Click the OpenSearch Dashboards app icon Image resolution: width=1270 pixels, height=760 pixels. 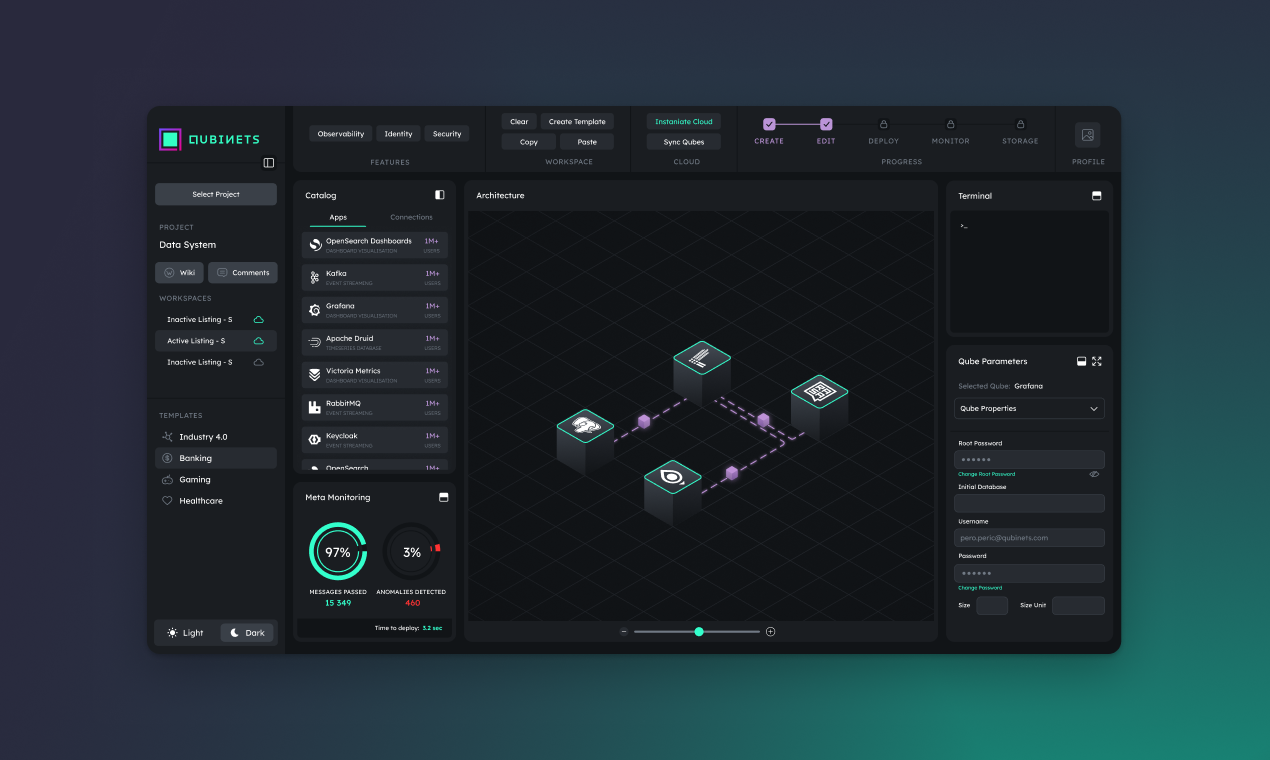pyautogui.click(x=315, y=244)
